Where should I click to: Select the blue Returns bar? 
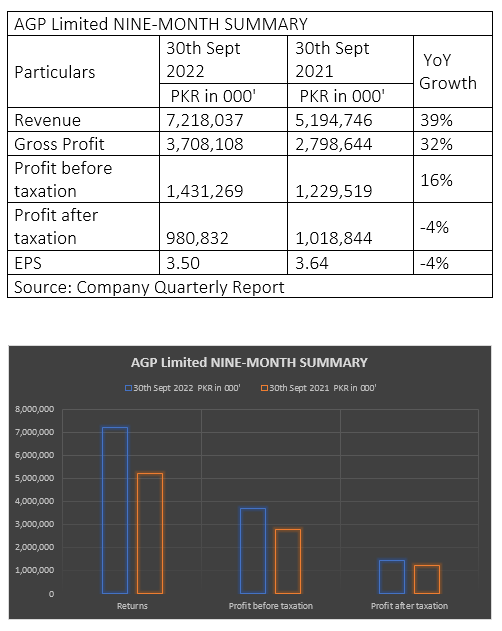[115, 510]
